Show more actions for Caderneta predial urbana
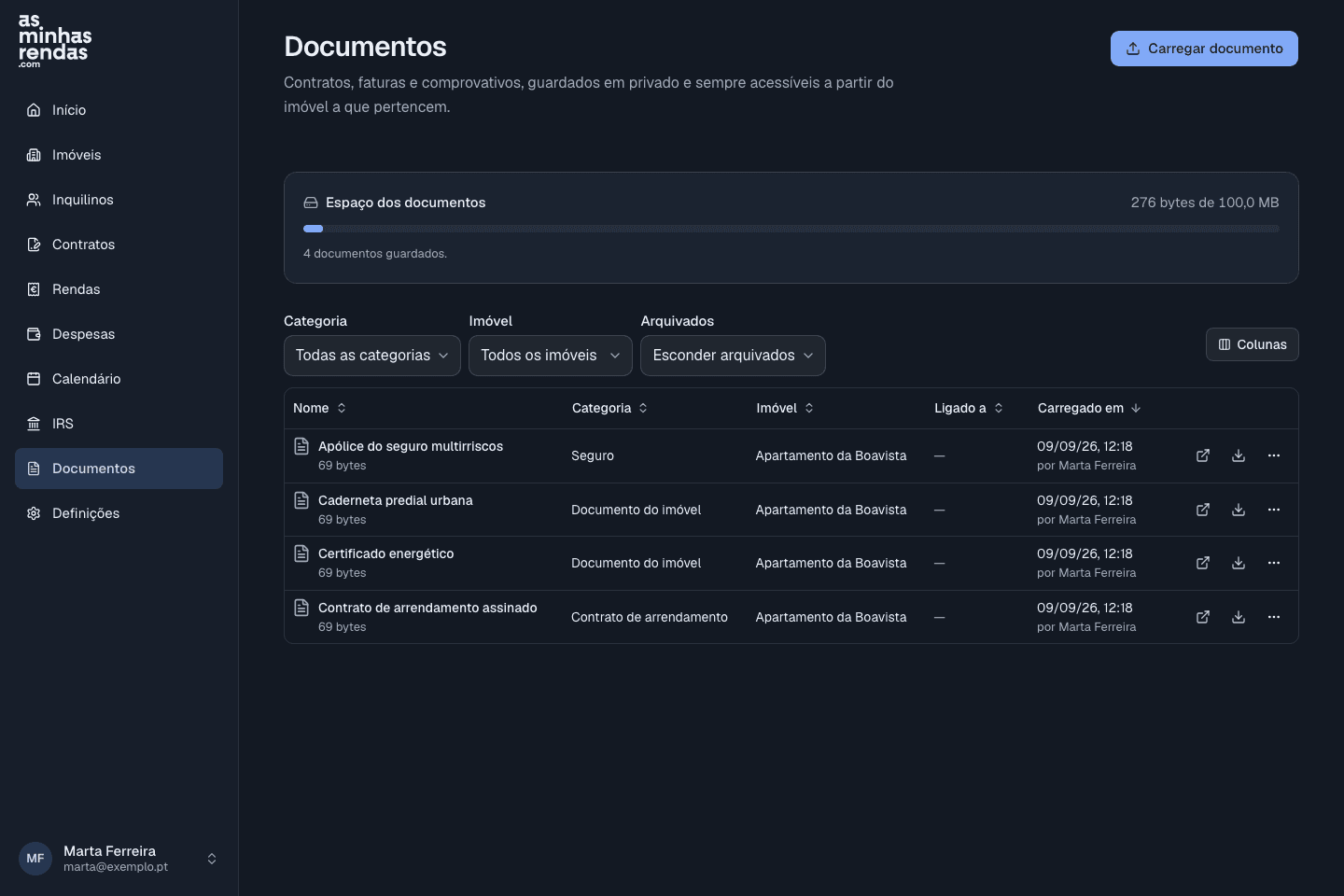 tap(1274, 510)
